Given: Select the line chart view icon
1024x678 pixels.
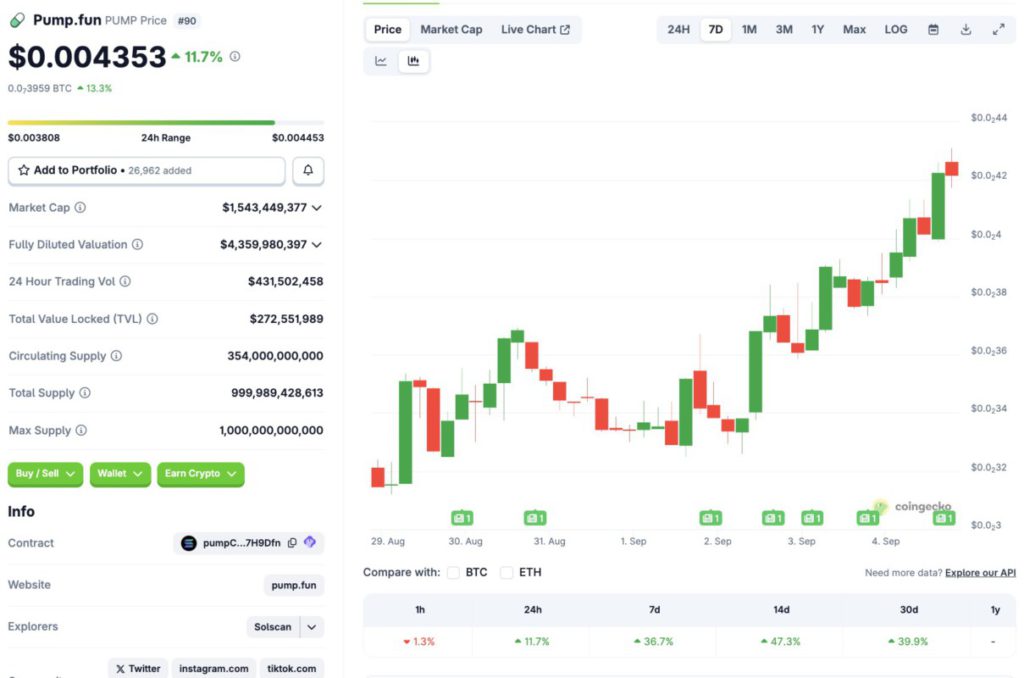Looking at the screenshot, I should [x=381, y=61].
